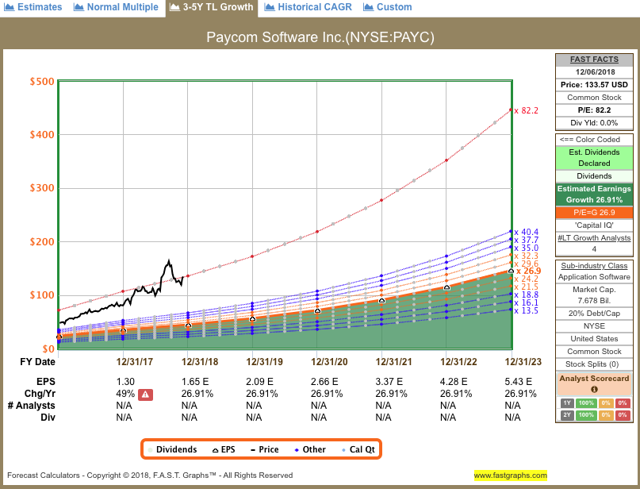This screenshot has width=640, height=489.
Task: Click the Stock Splits (0) entry
Action: [594, 364]
